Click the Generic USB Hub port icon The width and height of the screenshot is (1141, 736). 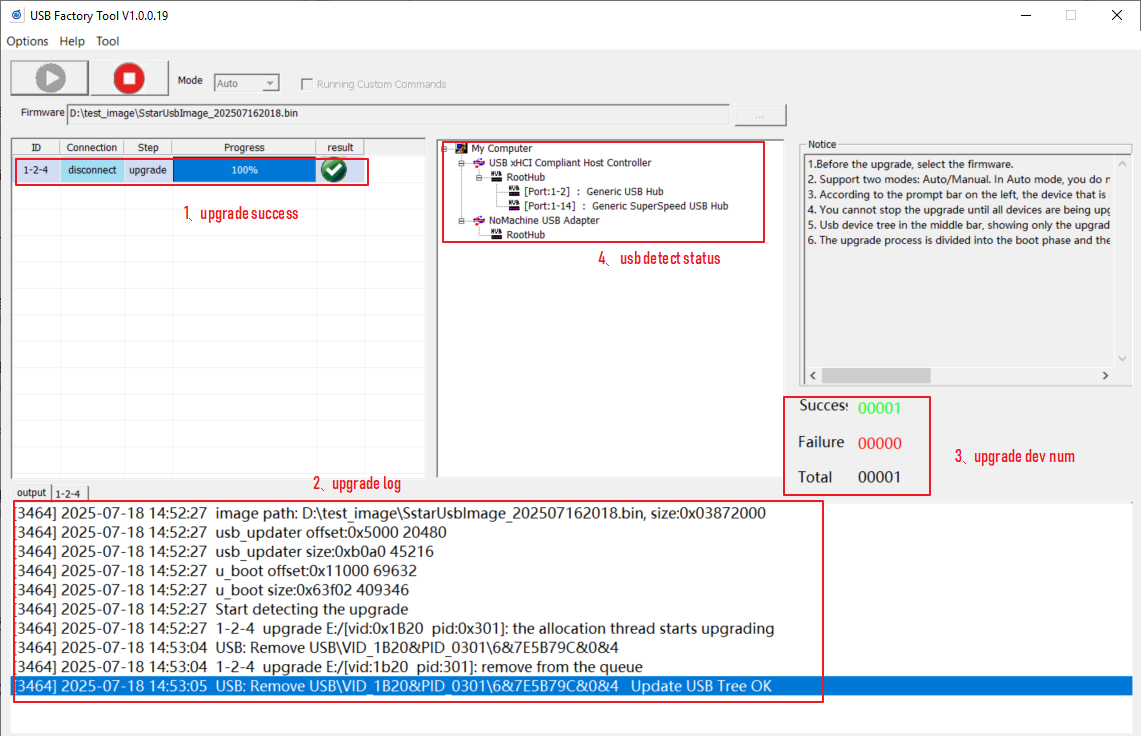514,191
